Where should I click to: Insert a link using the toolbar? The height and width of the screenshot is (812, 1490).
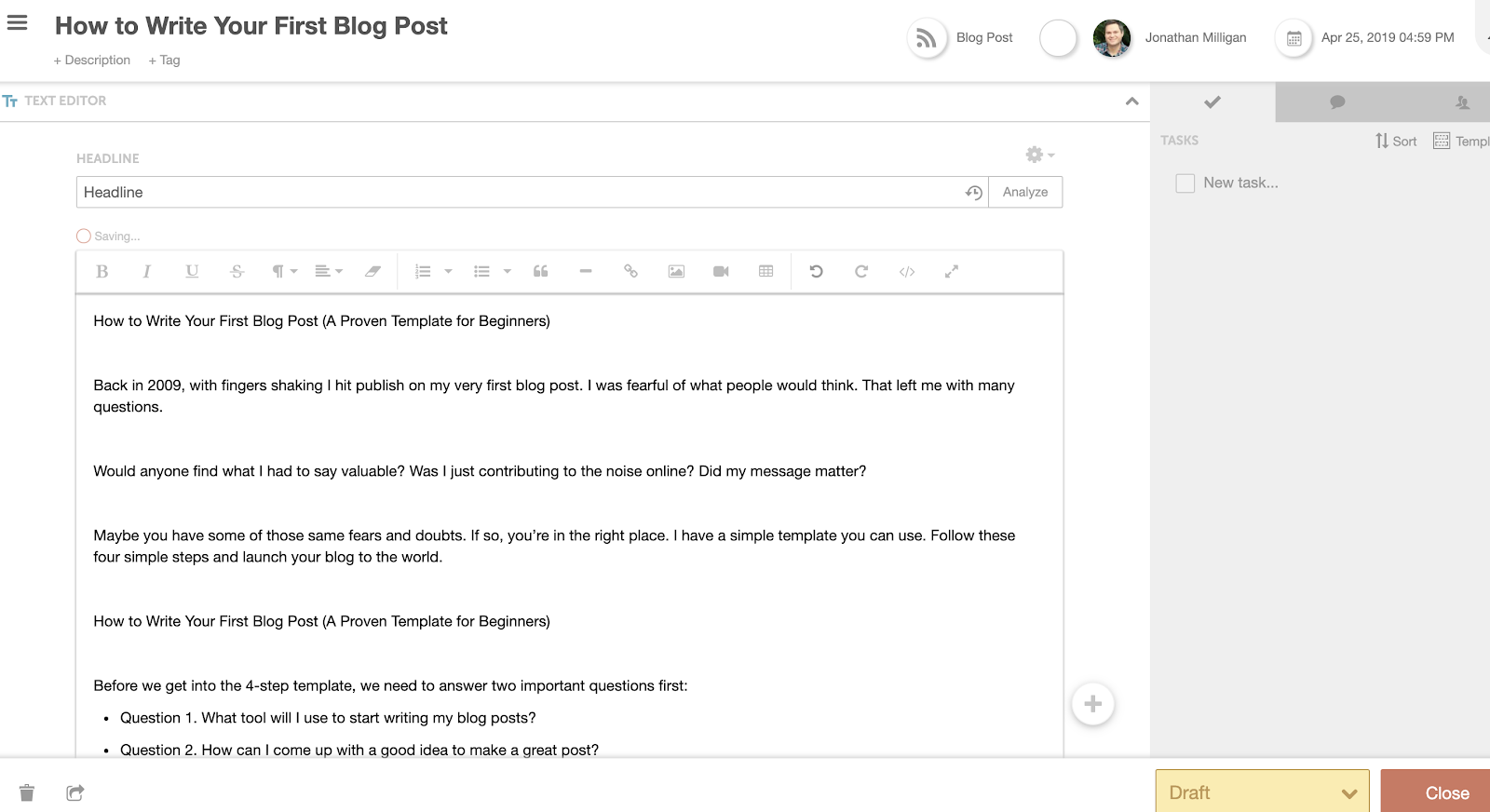[630, 272]
